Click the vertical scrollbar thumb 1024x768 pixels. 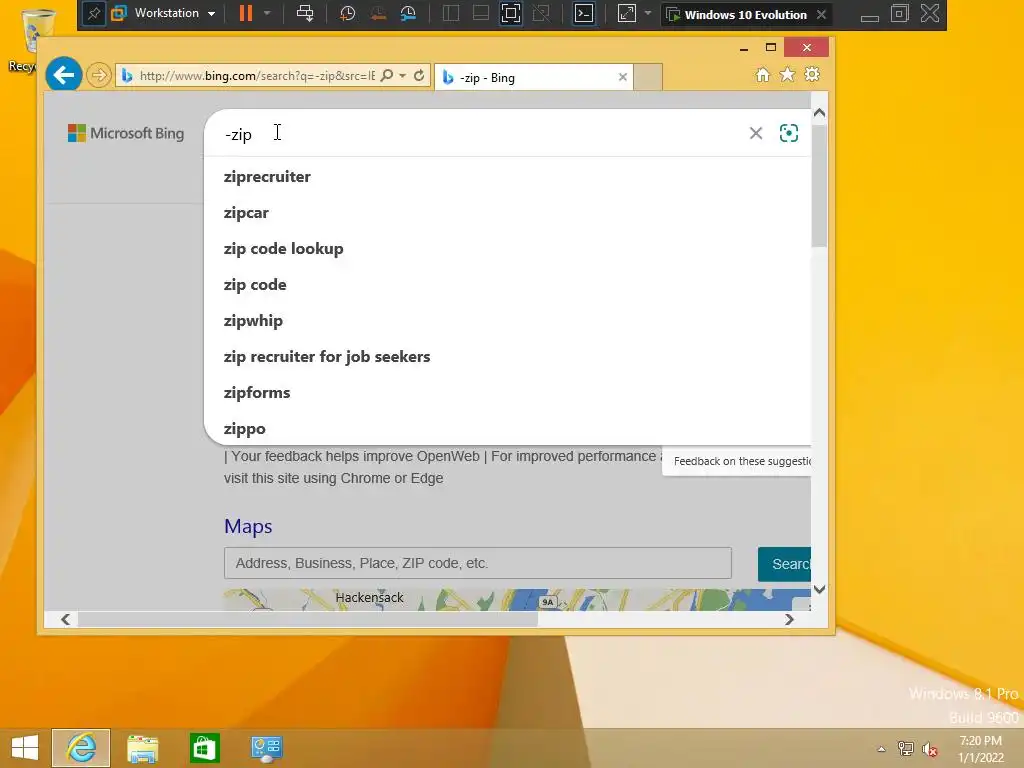coord(820,185)
